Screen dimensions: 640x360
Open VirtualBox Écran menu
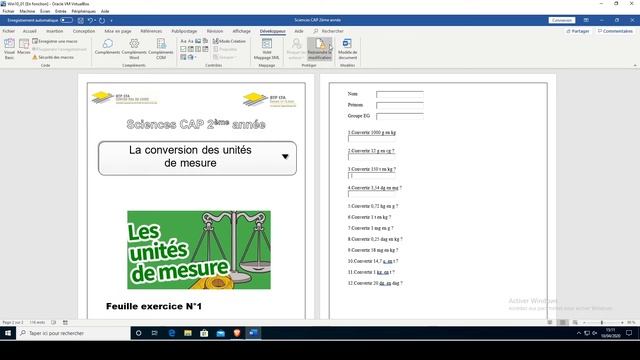pos(45,11)
